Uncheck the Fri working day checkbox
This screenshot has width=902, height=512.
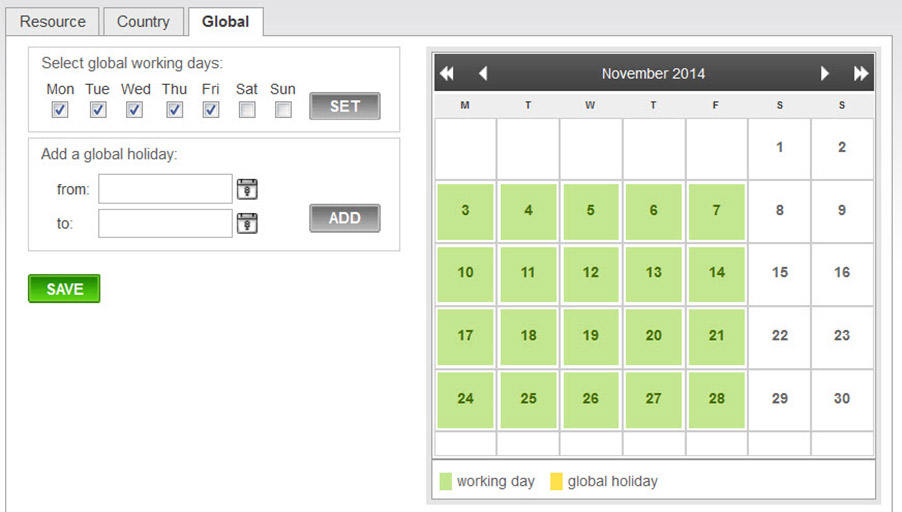211,109
